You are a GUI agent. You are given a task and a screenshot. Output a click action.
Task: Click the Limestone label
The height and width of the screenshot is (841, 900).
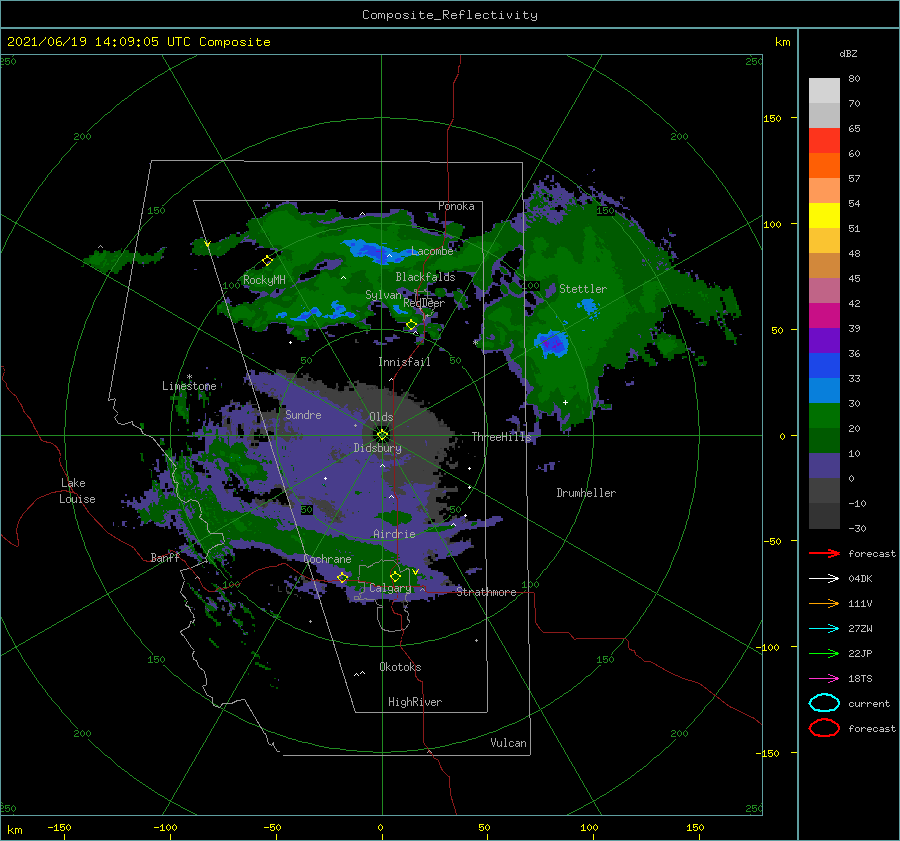pos(189,386)
